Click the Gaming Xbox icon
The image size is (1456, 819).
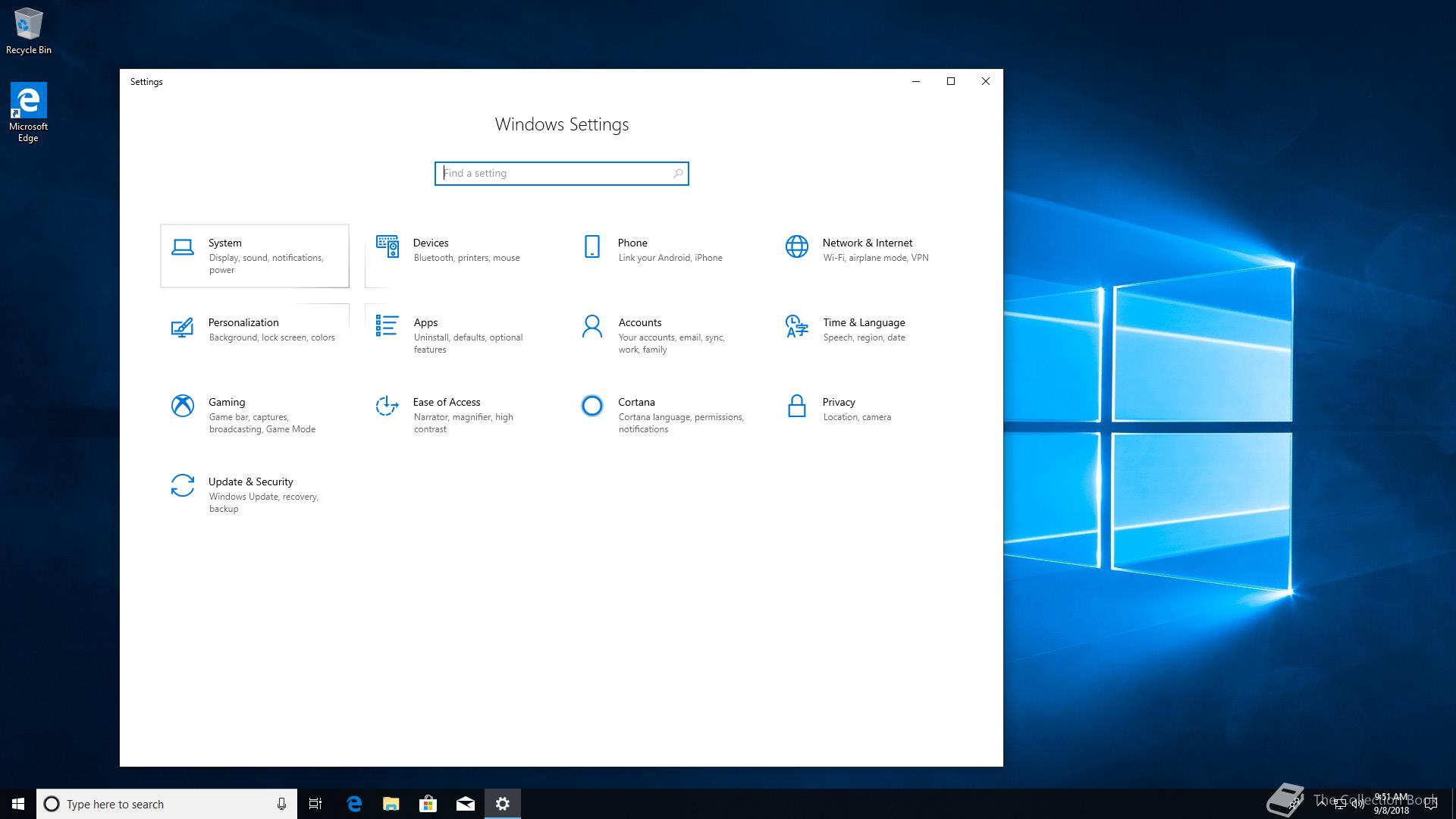pos(182,406)
